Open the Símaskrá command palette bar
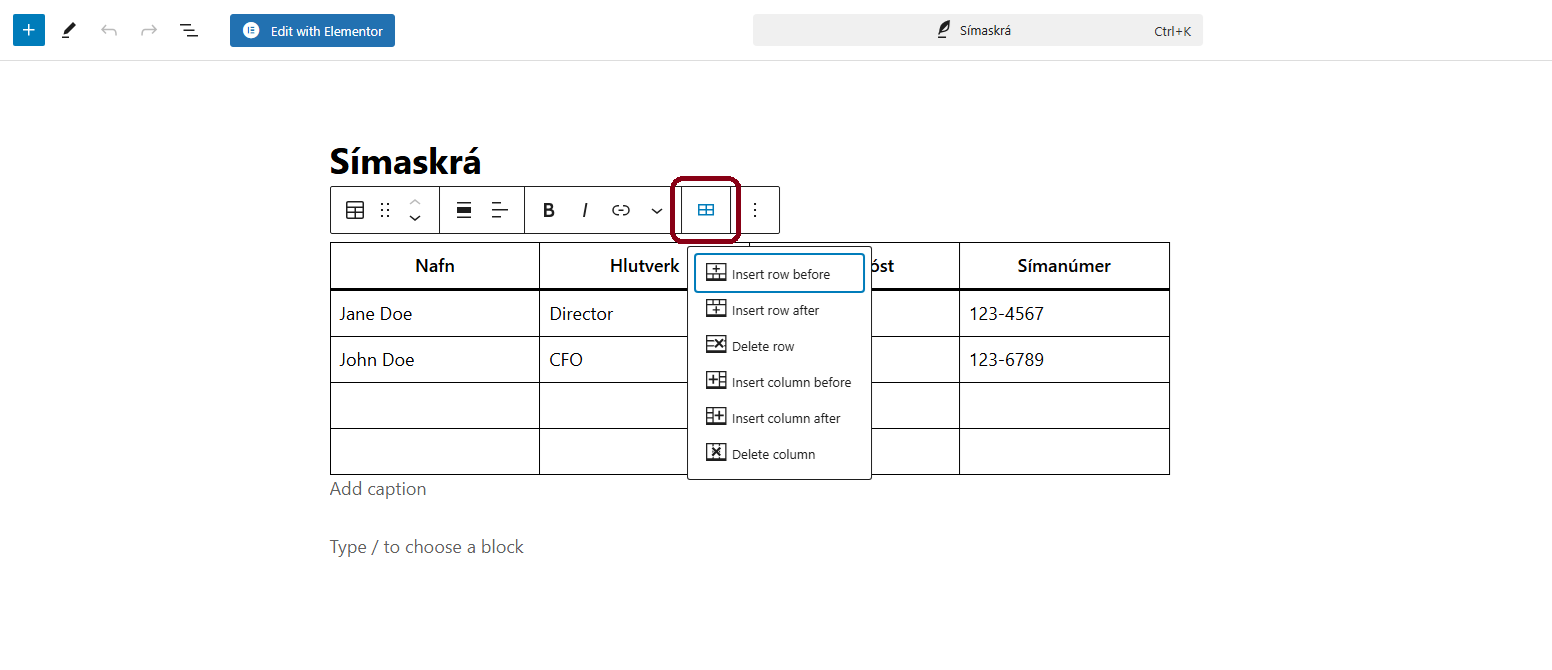1552x670 pixels. 977,31
